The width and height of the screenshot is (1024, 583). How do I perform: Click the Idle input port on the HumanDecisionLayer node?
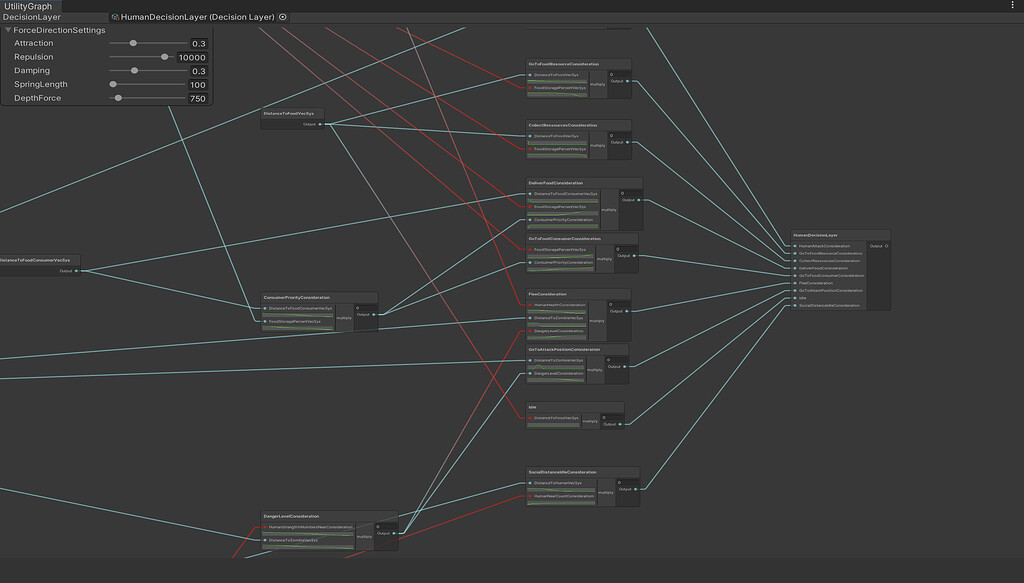coord(795,298)
